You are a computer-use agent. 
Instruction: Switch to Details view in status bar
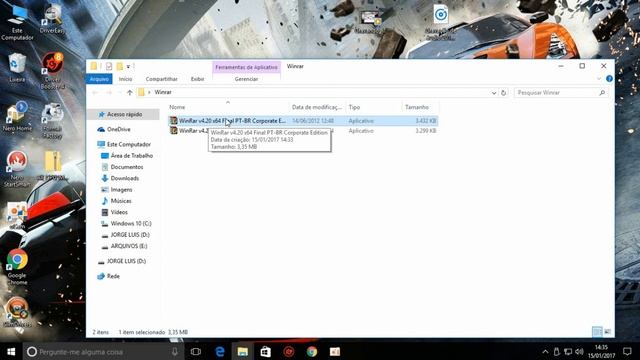(x=597, y=332)
